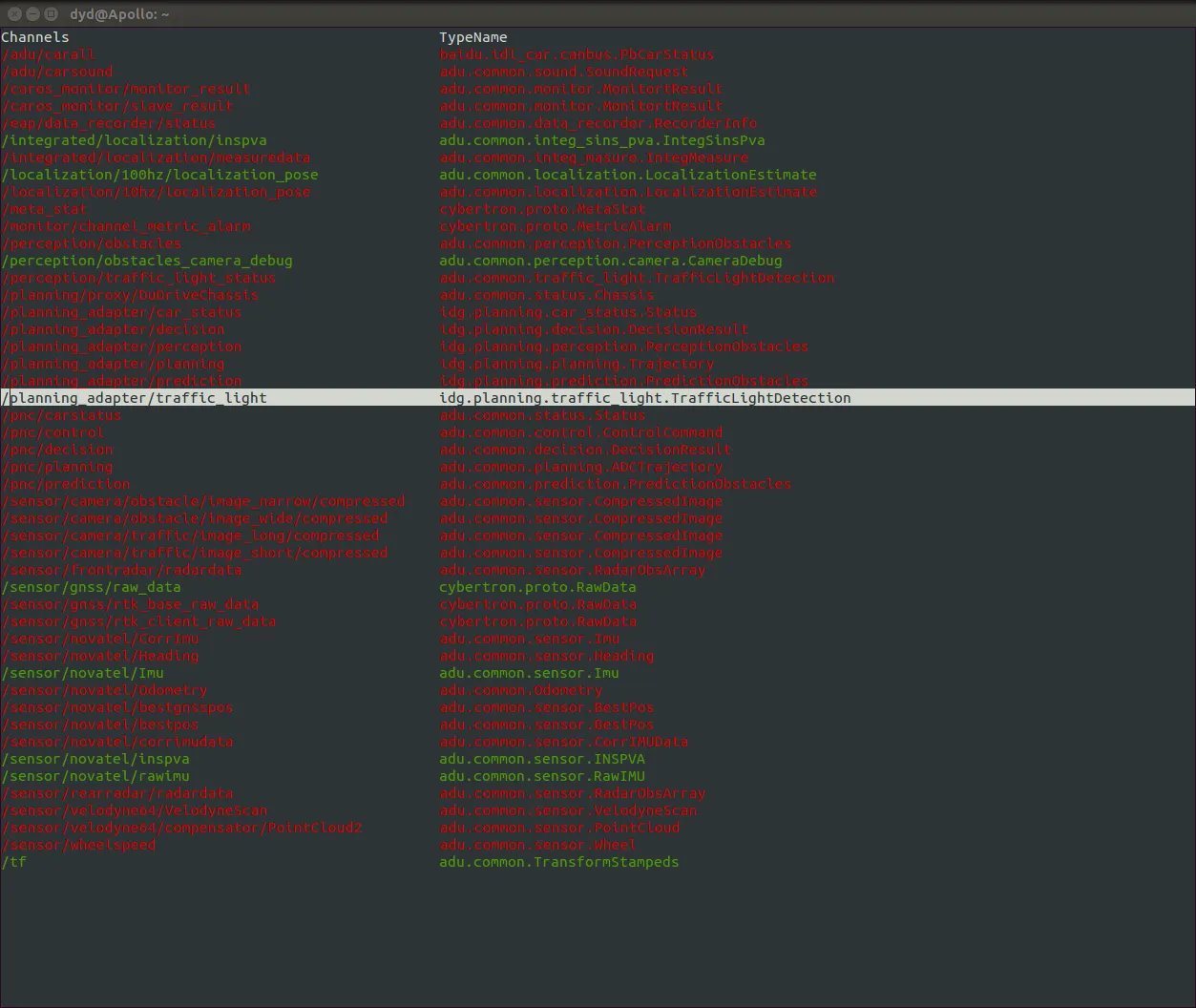The width and height of the screenshot is (1196, 1008).
Task: Click the dyd@Apollo window title
Action: pos(119,14)
